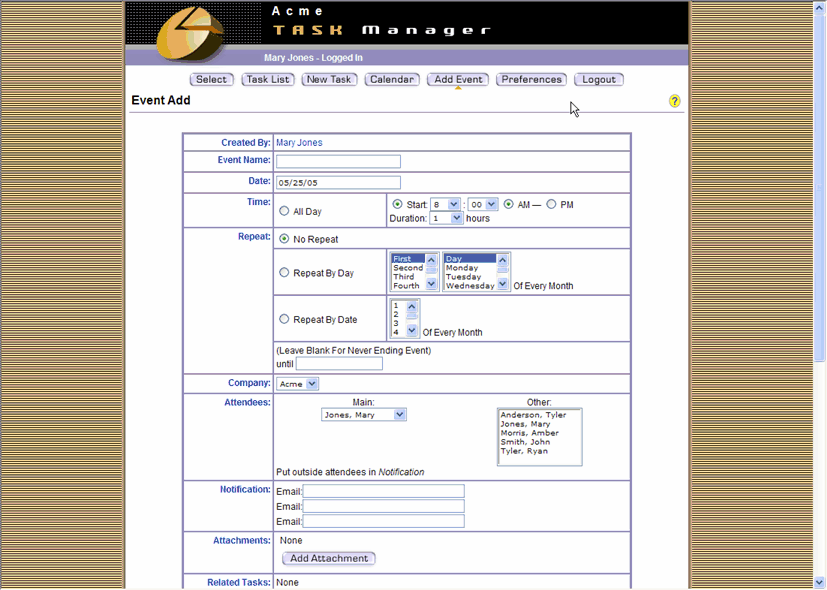Image resolution: width=827 pixels, height=590 pixels.
Task: Select Morris, Amber in Other attendees
Action: 540,433
